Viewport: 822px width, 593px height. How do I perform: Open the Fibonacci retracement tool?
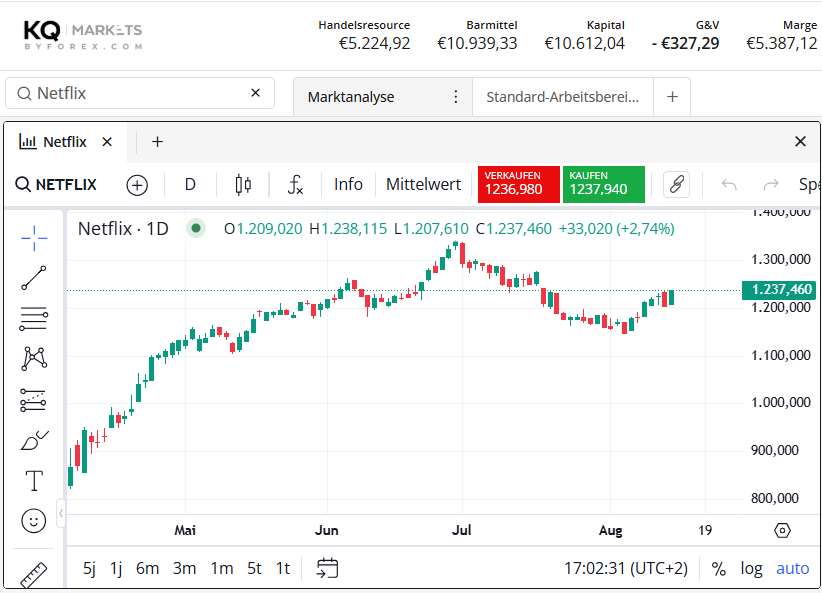pyautogui.click(x=34, y=318)
